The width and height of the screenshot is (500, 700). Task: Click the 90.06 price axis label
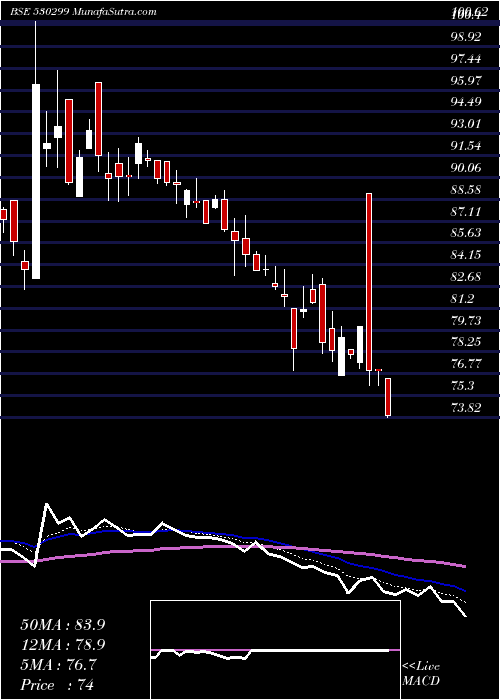tap(466, 168)
